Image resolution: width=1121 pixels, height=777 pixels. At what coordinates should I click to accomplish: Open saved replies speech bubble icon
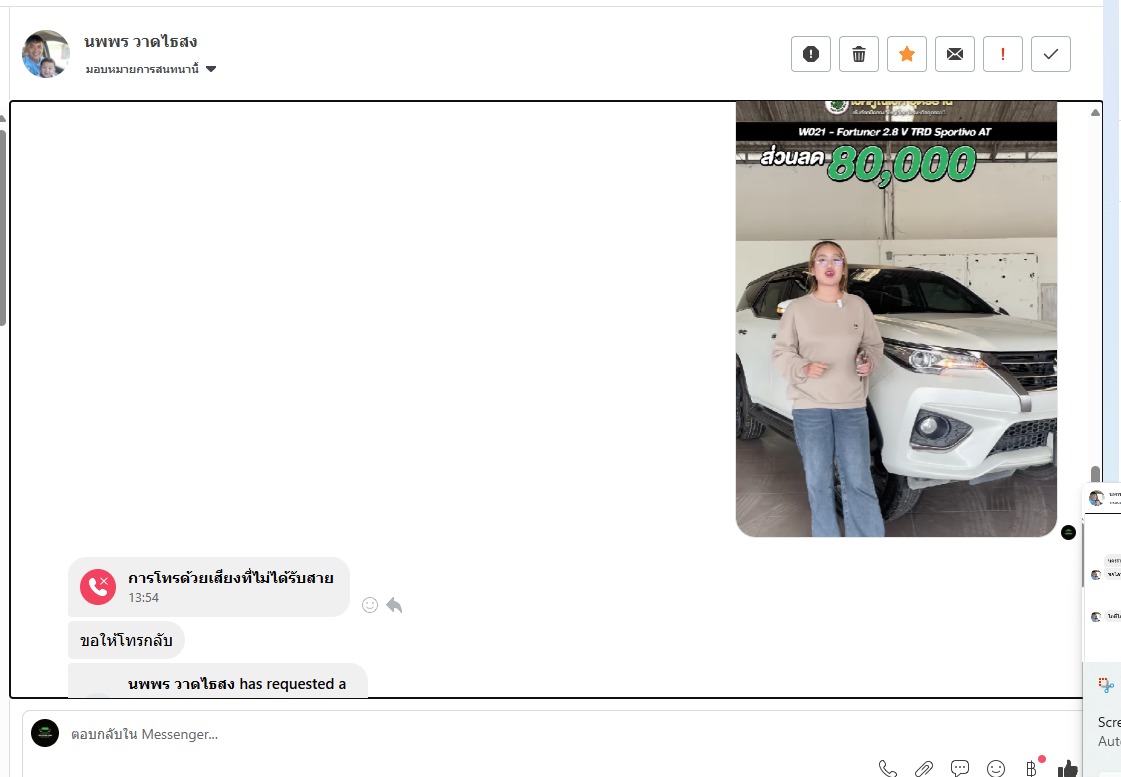click(x=960, y=768)
